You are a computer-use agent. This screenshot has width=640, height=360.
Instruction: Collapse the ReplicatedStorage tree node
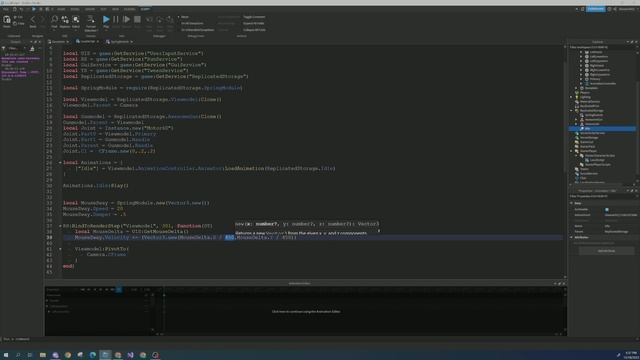pyautogui.click(x=571, y=111)
